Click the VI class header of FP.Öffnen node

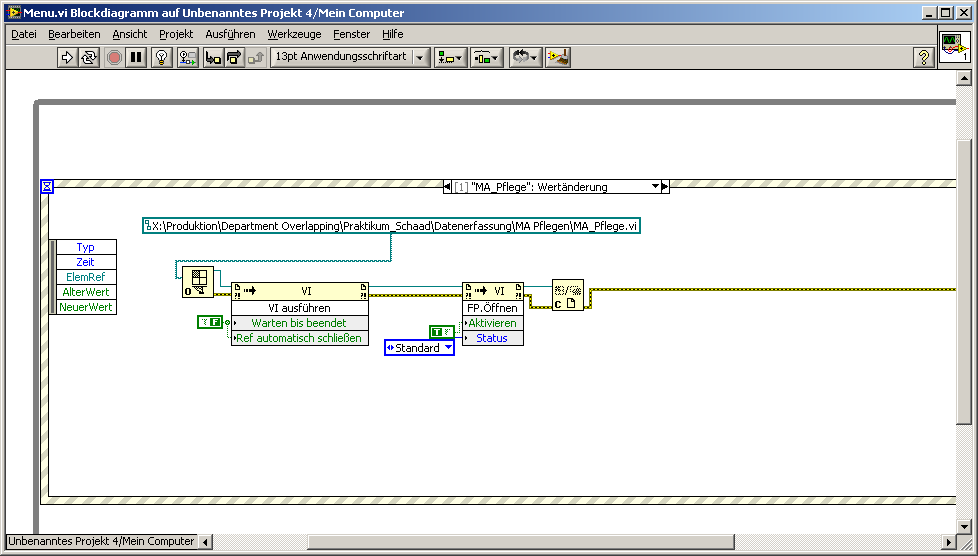tap(493, 291)
